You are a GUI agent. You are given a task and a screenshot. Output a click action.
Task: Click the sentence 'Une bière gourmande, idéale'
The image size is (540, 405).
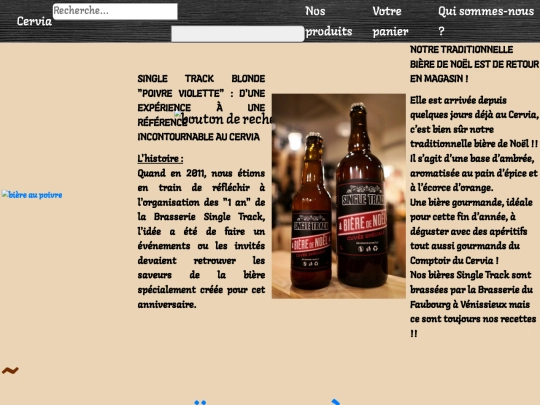point(471,202)
